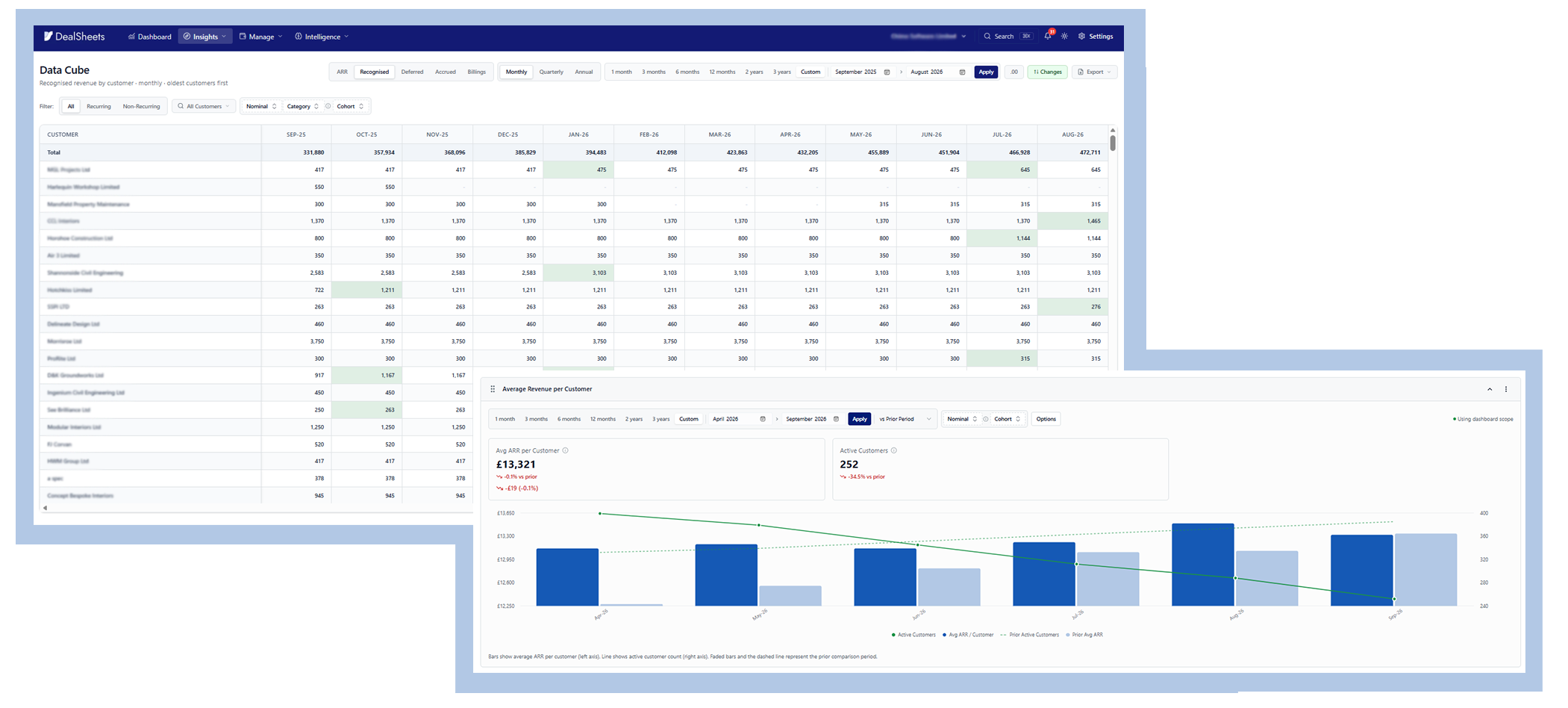This screenshot has width=1568, height=708.
Task: Click Apply next to August 2026
Action: (986, 72)
